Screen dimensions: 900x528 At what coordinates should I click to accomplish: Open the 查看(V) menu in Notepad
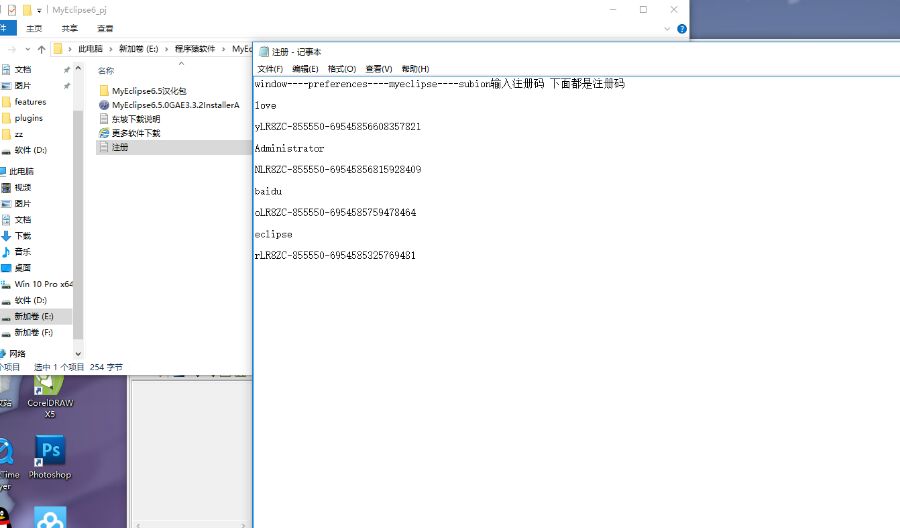[x=378, y=69]
